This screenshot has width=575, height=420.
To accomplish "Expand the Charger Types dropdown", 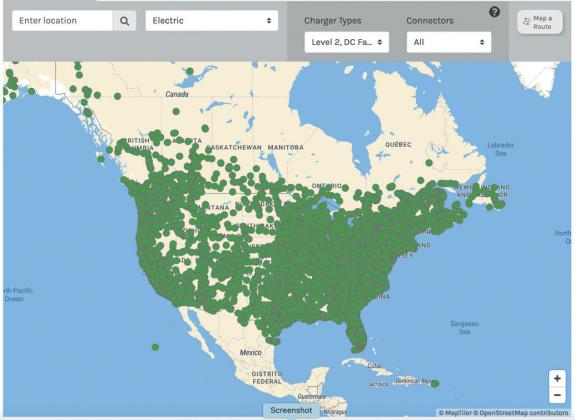I will click(x=347, y=42).
